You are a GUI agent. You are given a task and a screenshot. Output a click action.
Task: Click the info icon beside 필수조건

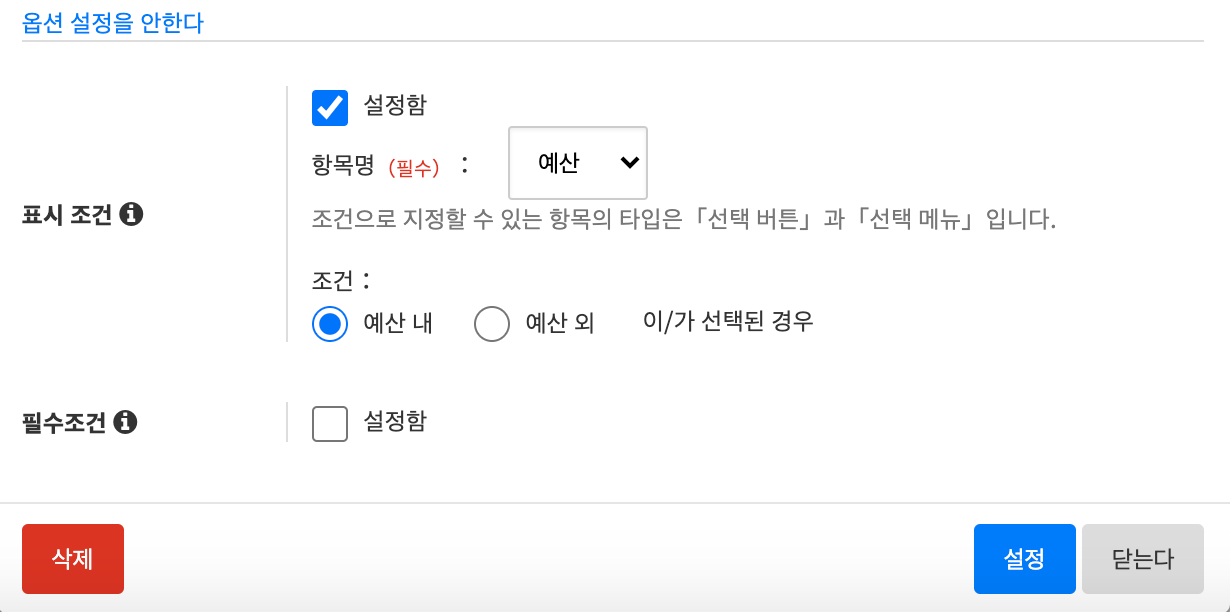click(x=125, y=422)
